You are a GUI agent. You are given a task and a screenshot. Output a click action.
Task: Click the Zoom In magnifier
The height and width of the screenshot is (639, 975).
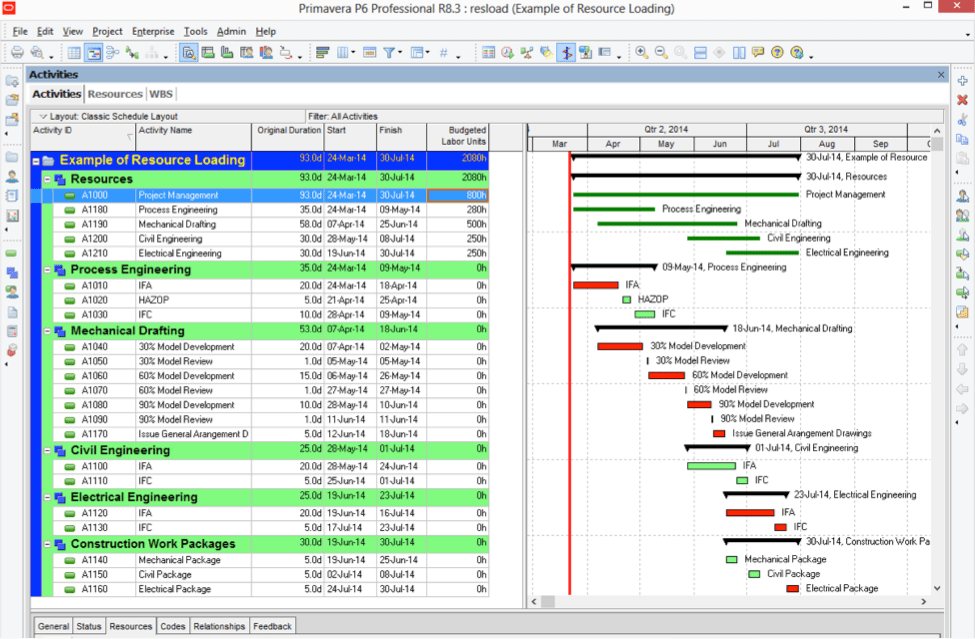642,53
